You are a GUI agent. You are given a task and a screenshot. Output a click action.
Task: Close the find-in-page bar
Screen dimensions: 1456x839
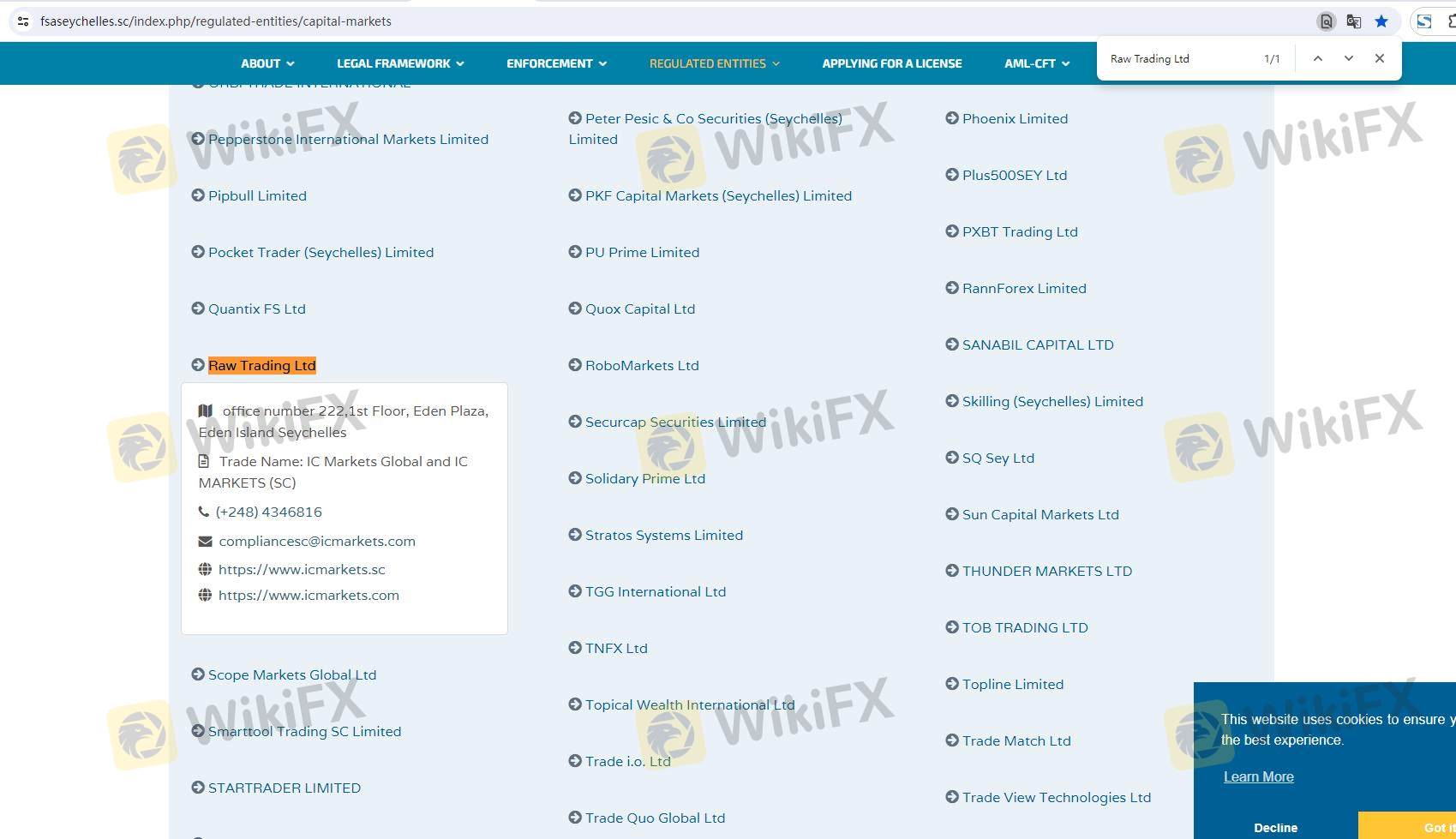(1380, 58)
